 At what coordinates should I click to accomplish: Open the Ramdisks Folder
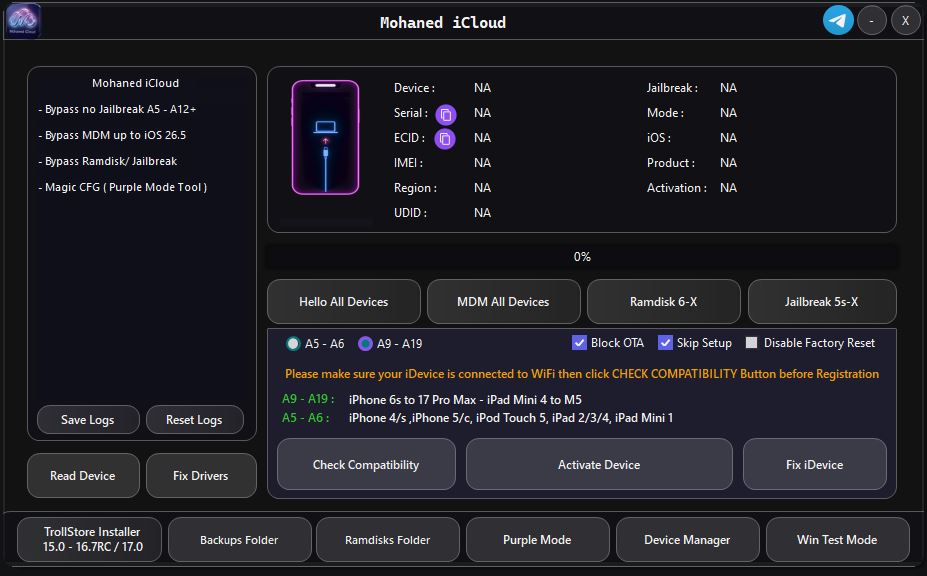pos(388,539)
